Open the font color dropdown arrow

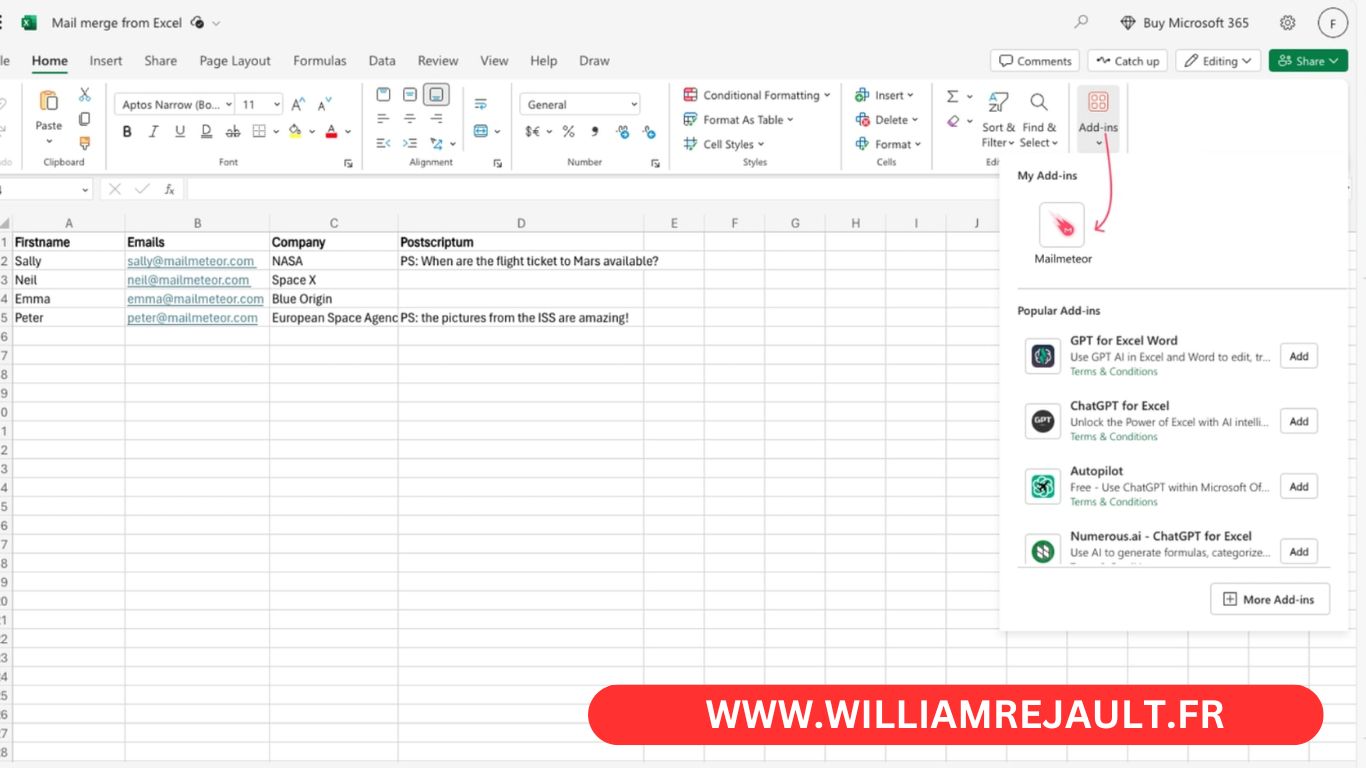coord(348,131)
